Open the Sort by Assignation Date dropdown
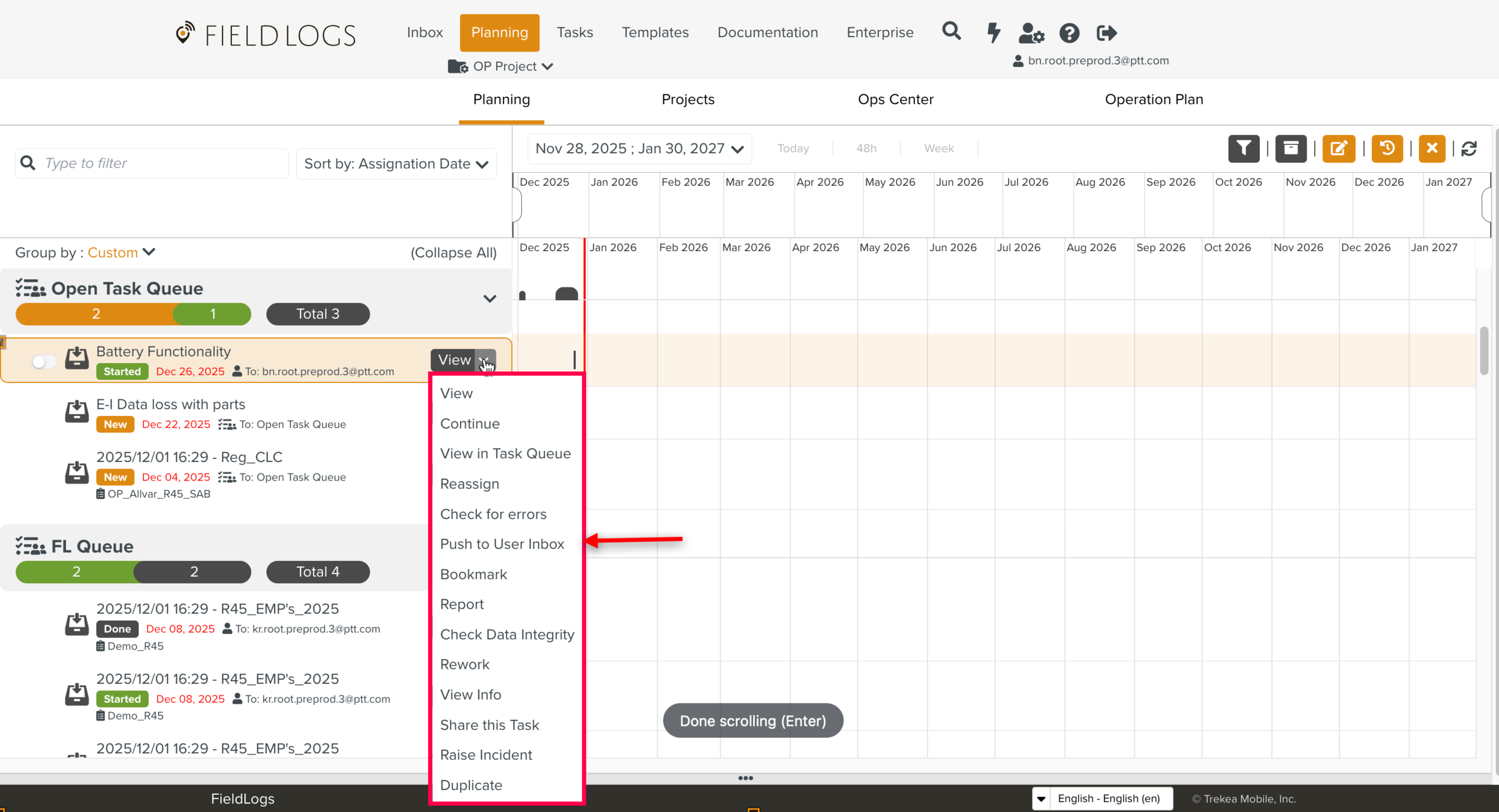The image size is (1499, 812). point(396,164)
